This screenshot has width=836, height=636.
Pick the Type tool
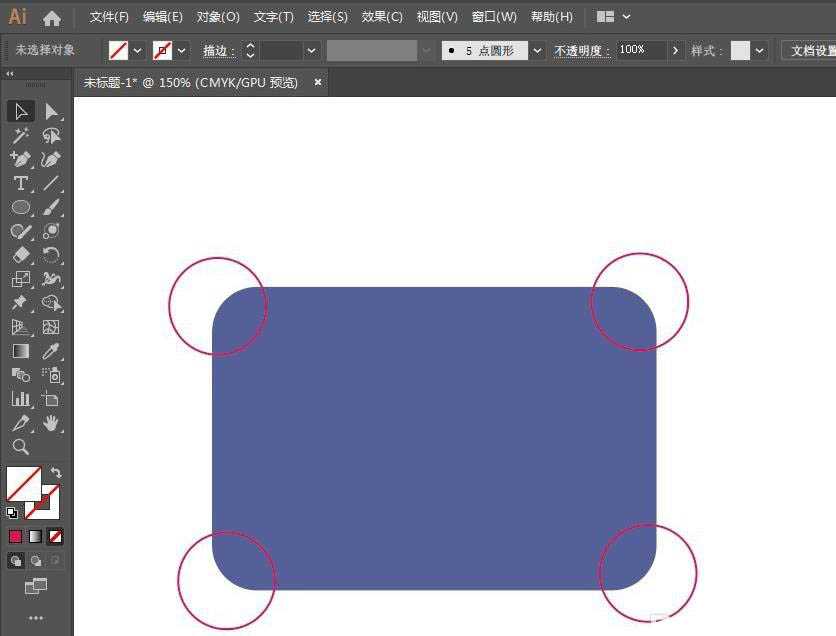click(x=20, y=183)
